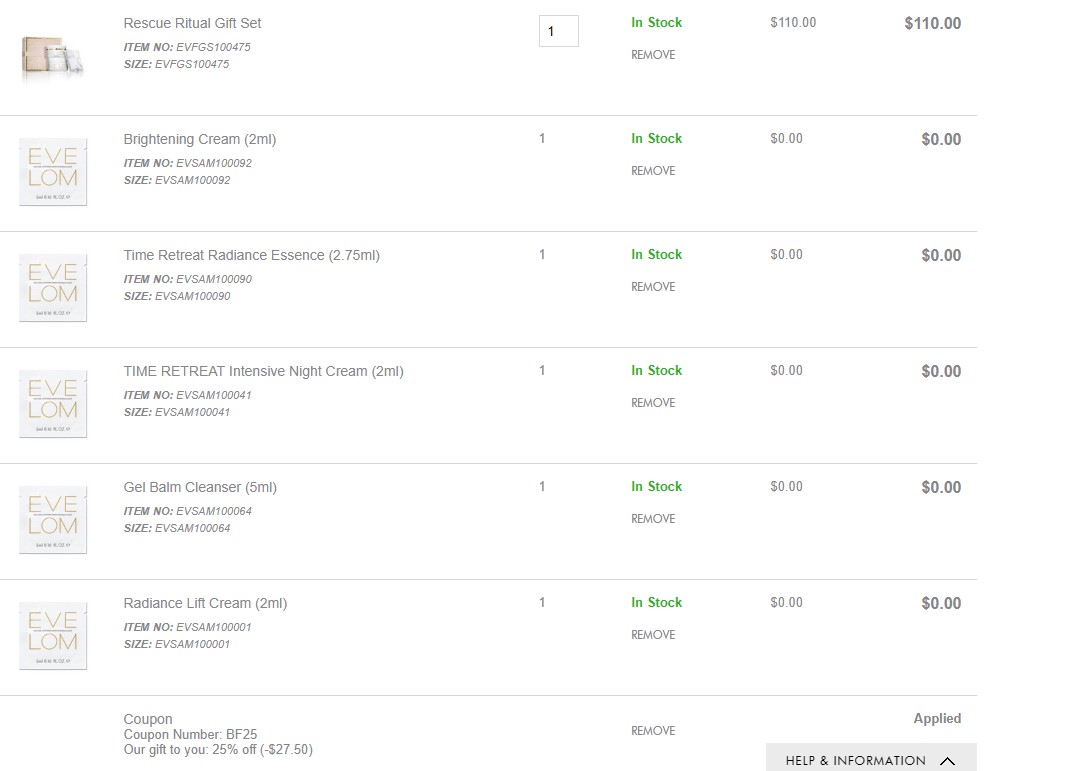This screenshot has width=1078, height=771.
Task: Open the Help & Information panel
Action: pyautogui.click(x=871, y=757)
